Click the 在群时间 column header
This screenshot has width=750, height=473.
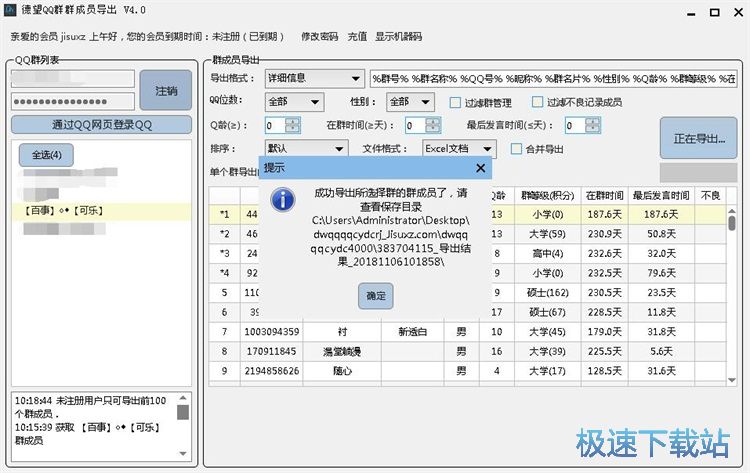[605, 196]
